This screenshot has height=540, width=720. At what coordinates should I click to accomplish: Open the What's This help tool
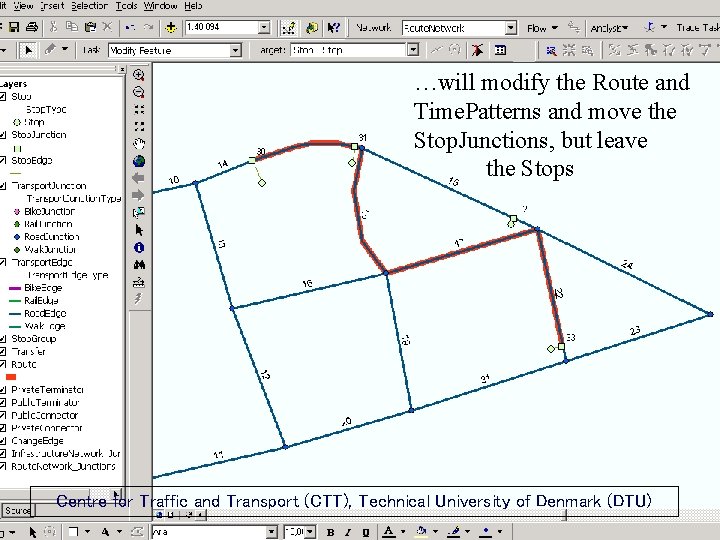pos(333,28)
